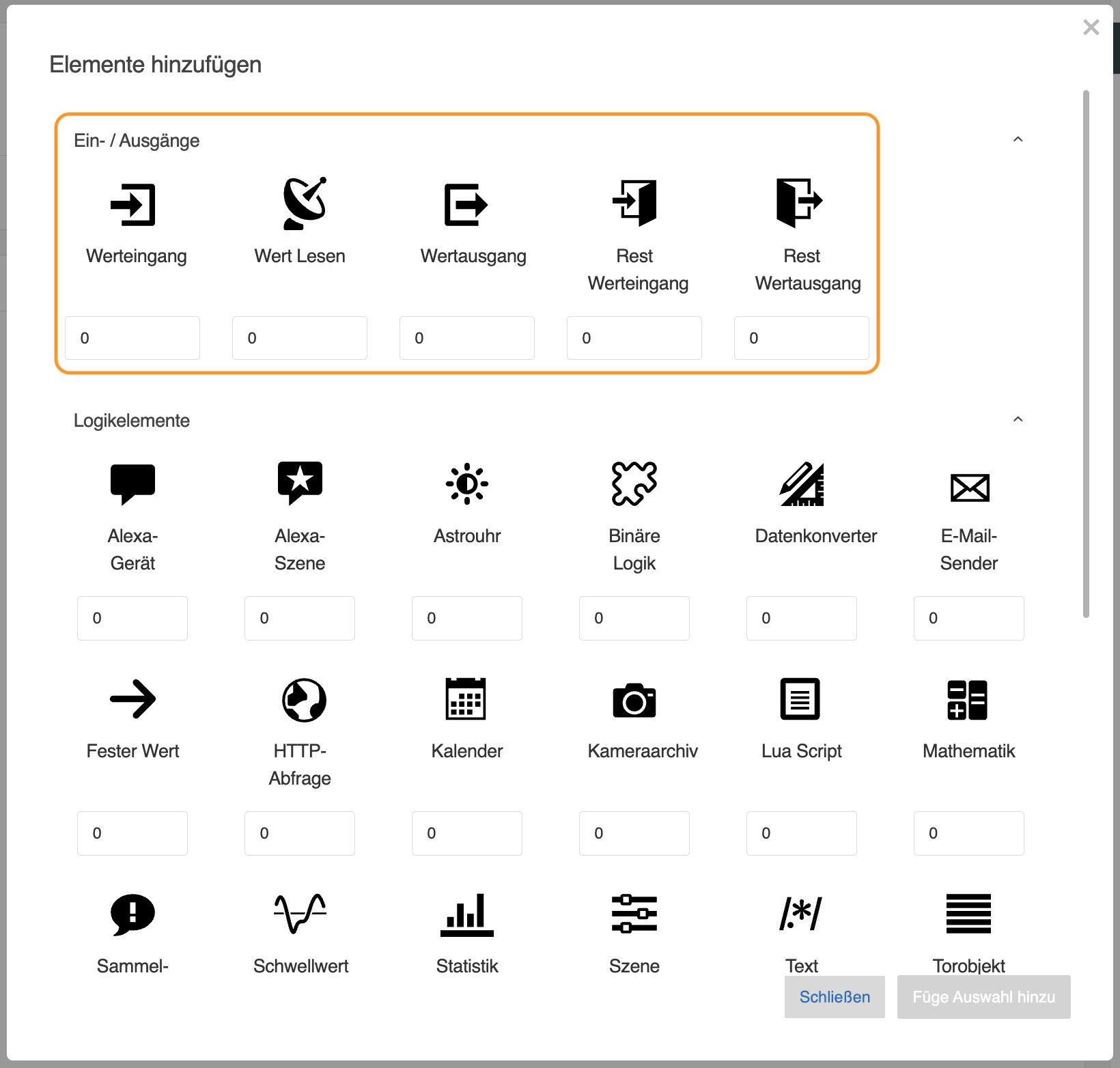This screenshot has width=1120, height=1068.
Task: Pick the Schwellwert waveform icon
Action: pos(300,914)
